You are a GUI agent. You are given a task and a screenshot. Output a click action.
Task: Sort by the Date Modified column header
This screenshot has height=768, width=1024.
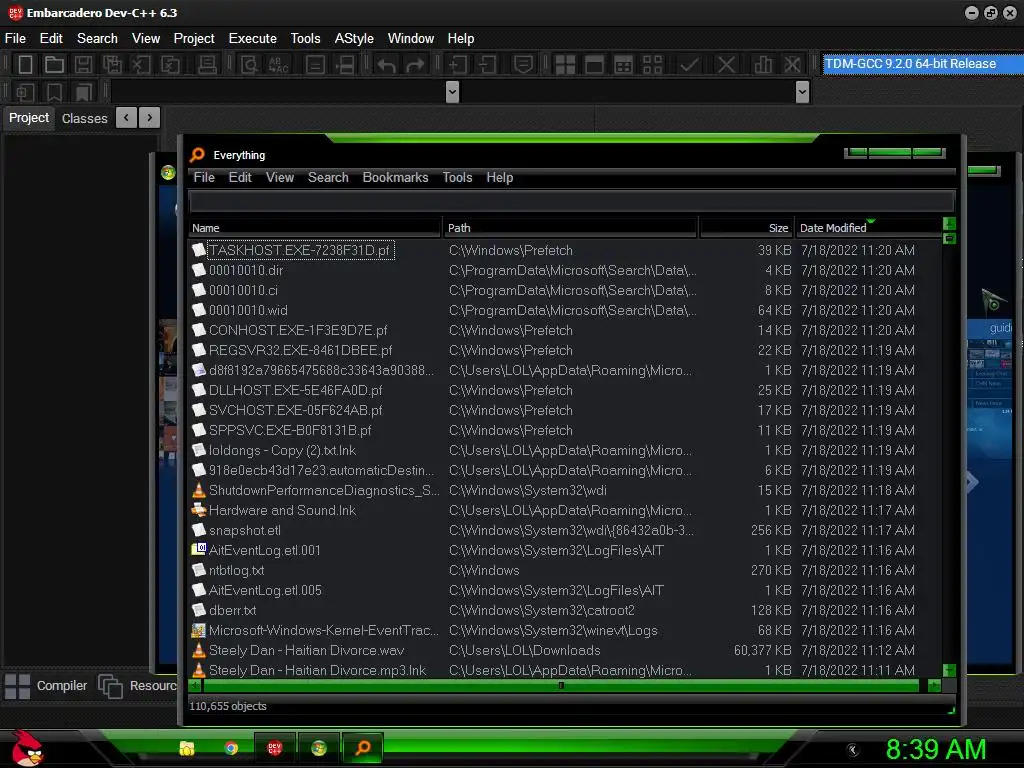coord(869,228)
